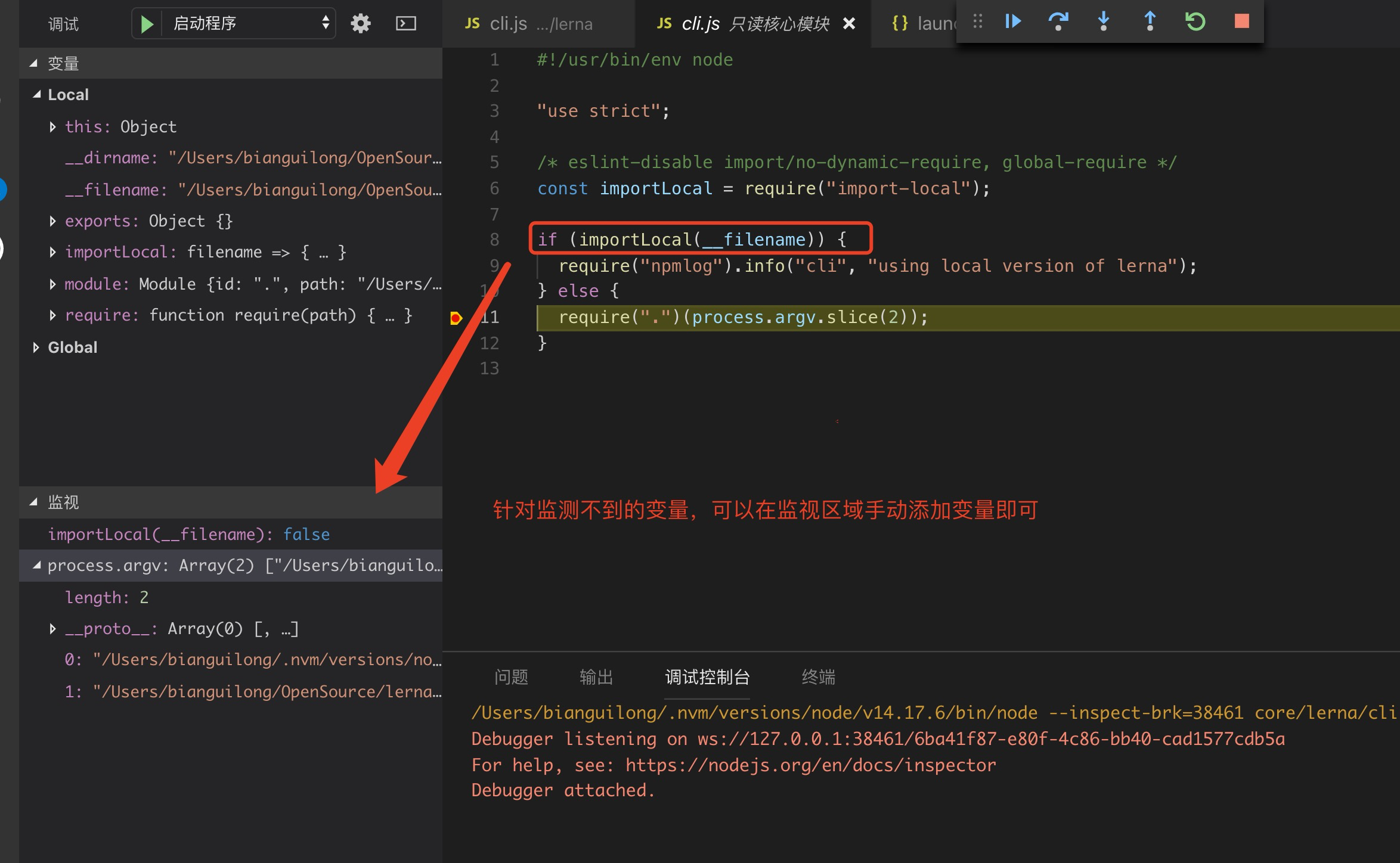Viewport: 1400px width, 863px height.
Task: Collapse the process.argv watch expression
Action: [x=37, y=566]
